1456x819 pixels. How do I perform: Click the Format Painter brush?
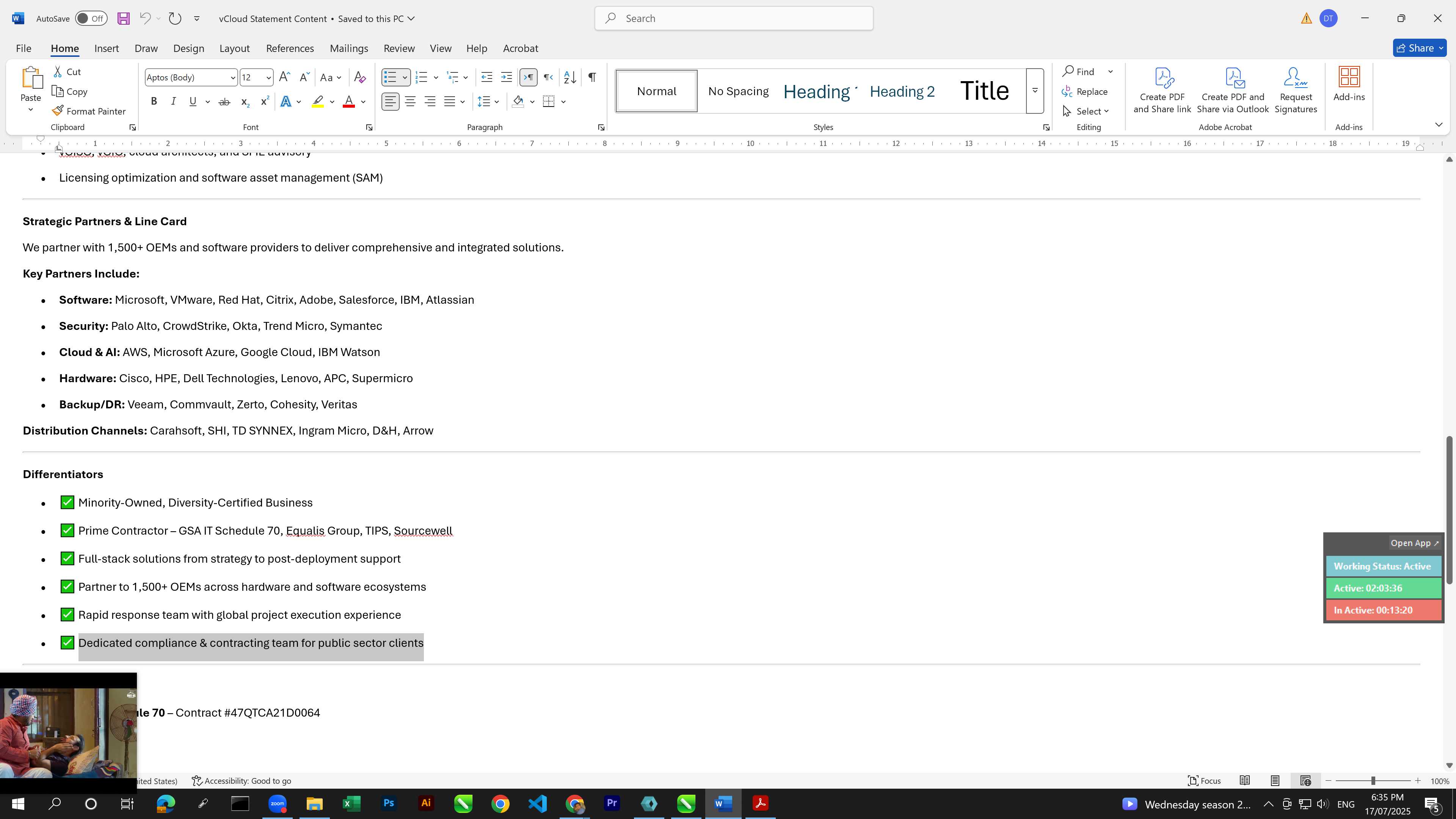coord(89,111)
